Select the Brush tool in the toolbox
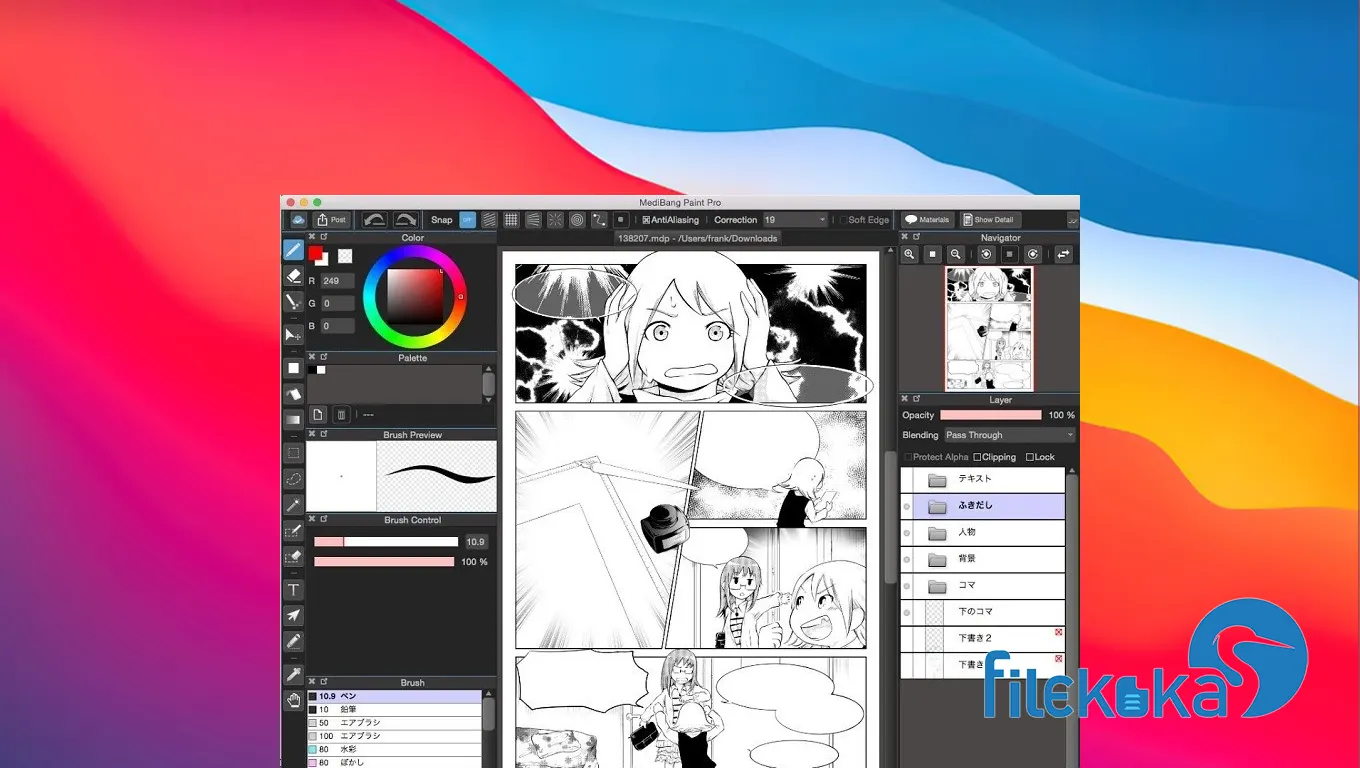1360x768 pixels. (x=293, y=249)
